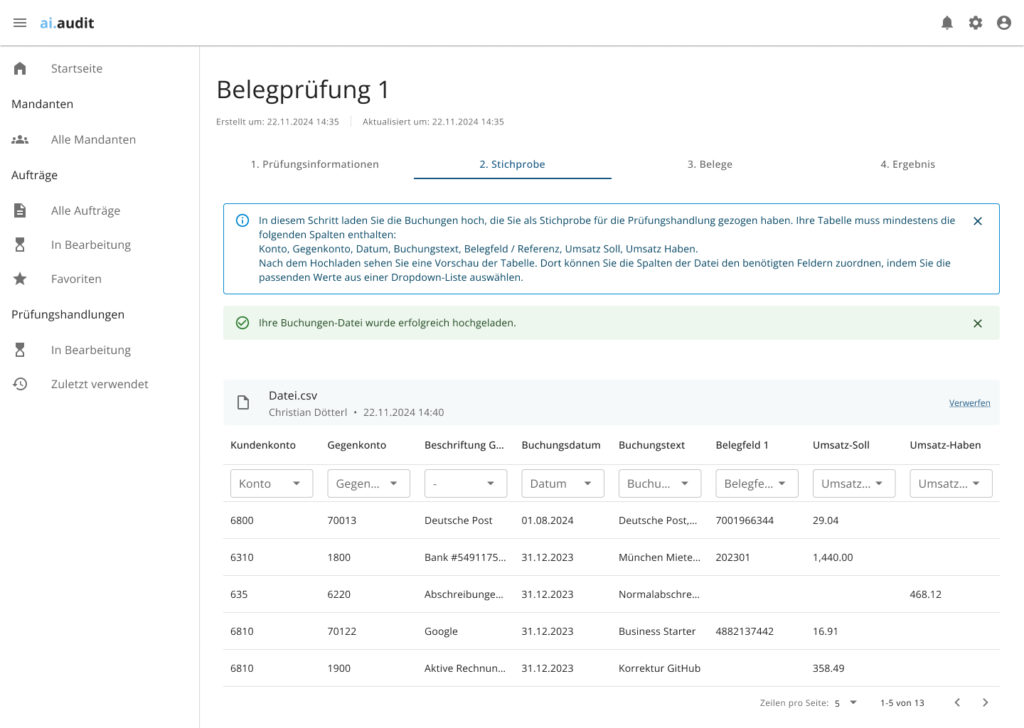The height and width of the screenshot is (728, 1024).
Task: Close the green upload success message
Action: coord(977,323)
